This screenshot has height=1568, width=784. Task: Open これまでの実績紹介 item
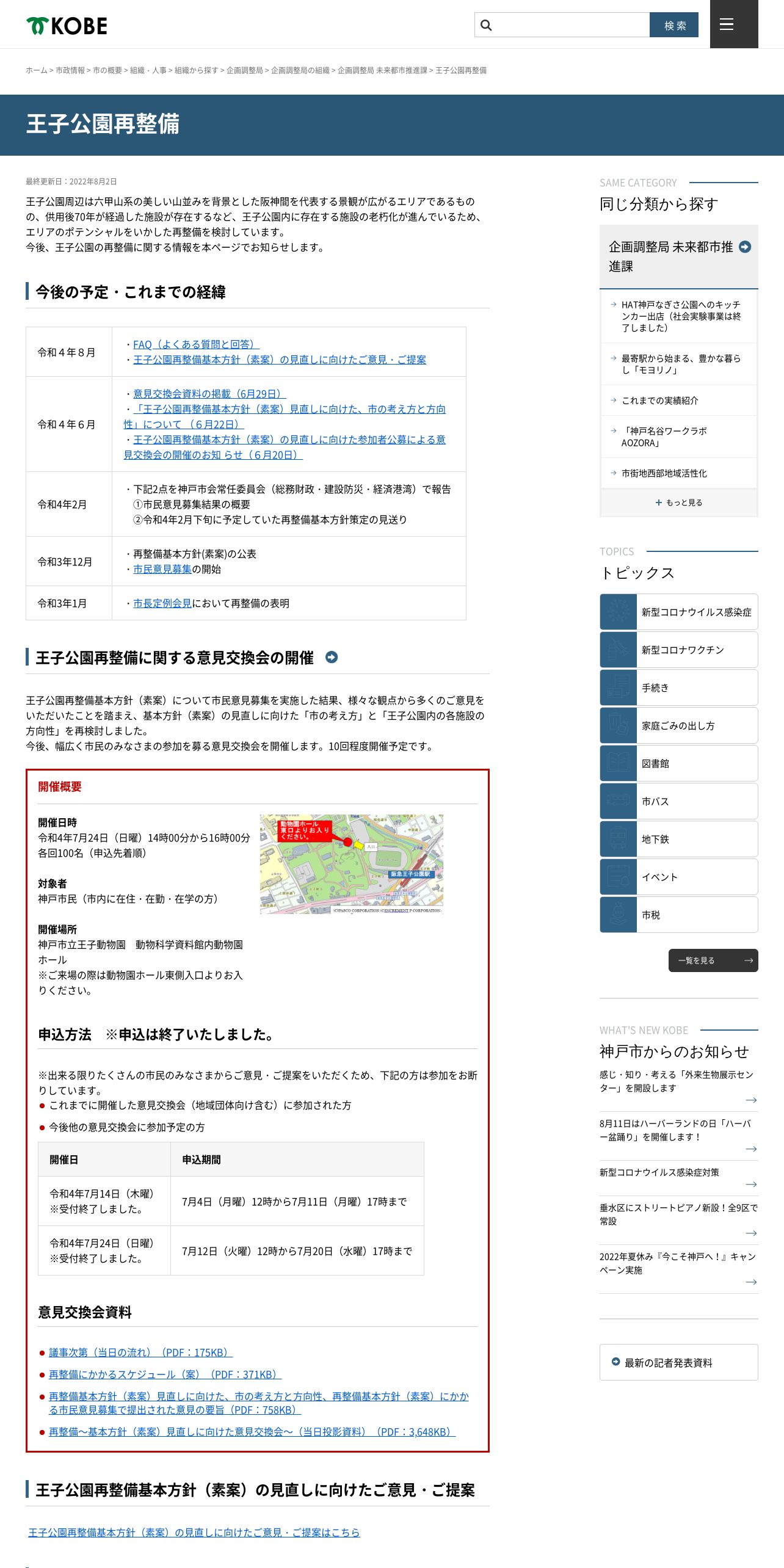pyautogui.click(x=680, y=401)
